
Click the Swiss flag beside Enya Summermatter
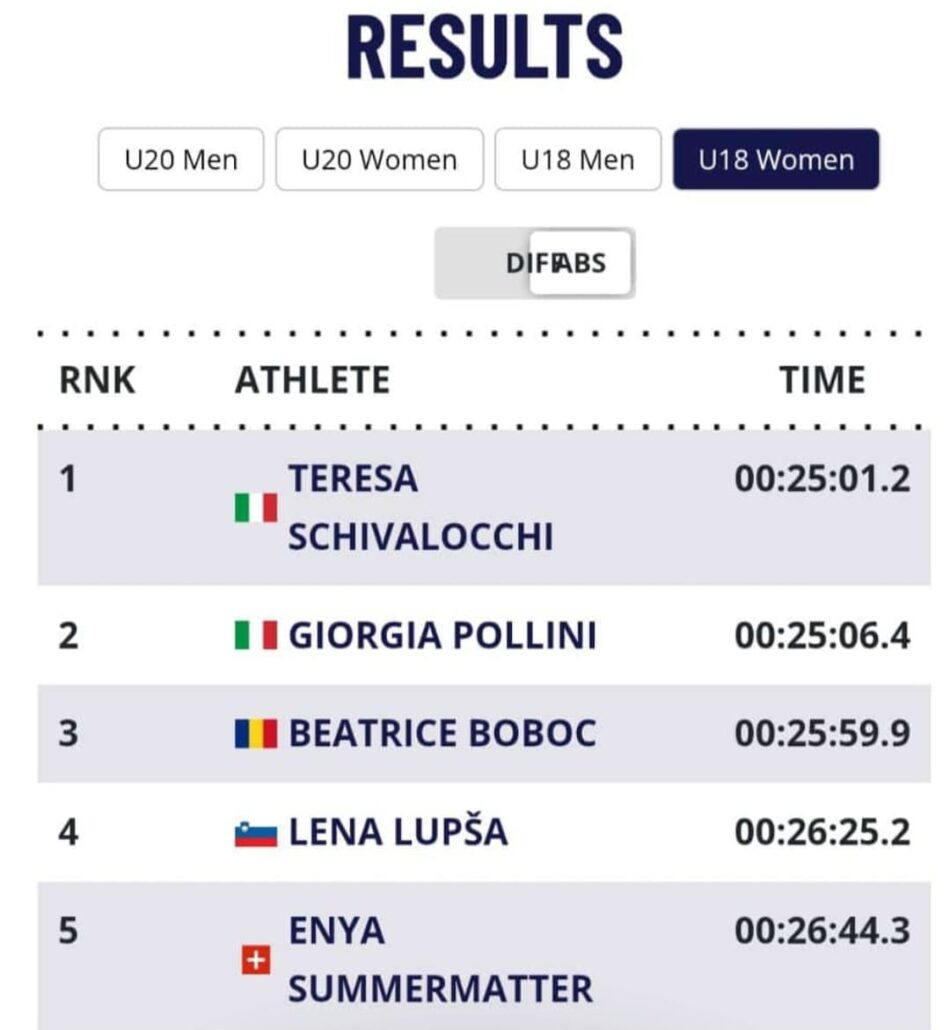coord(256,961)
